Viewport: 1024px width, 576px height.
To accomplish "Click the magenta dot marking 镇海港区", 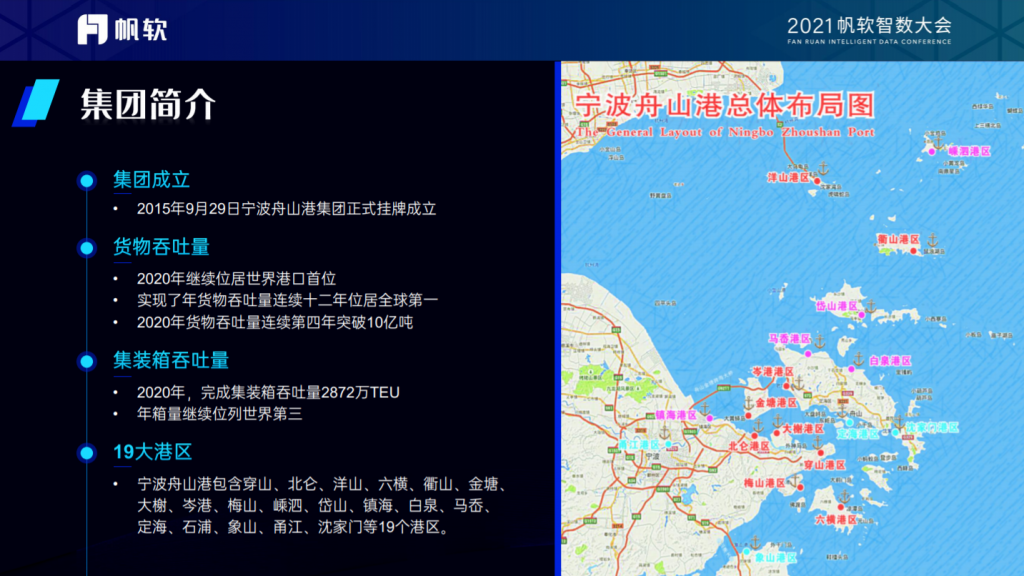I will pyautogui.click(x=710, y=416).
